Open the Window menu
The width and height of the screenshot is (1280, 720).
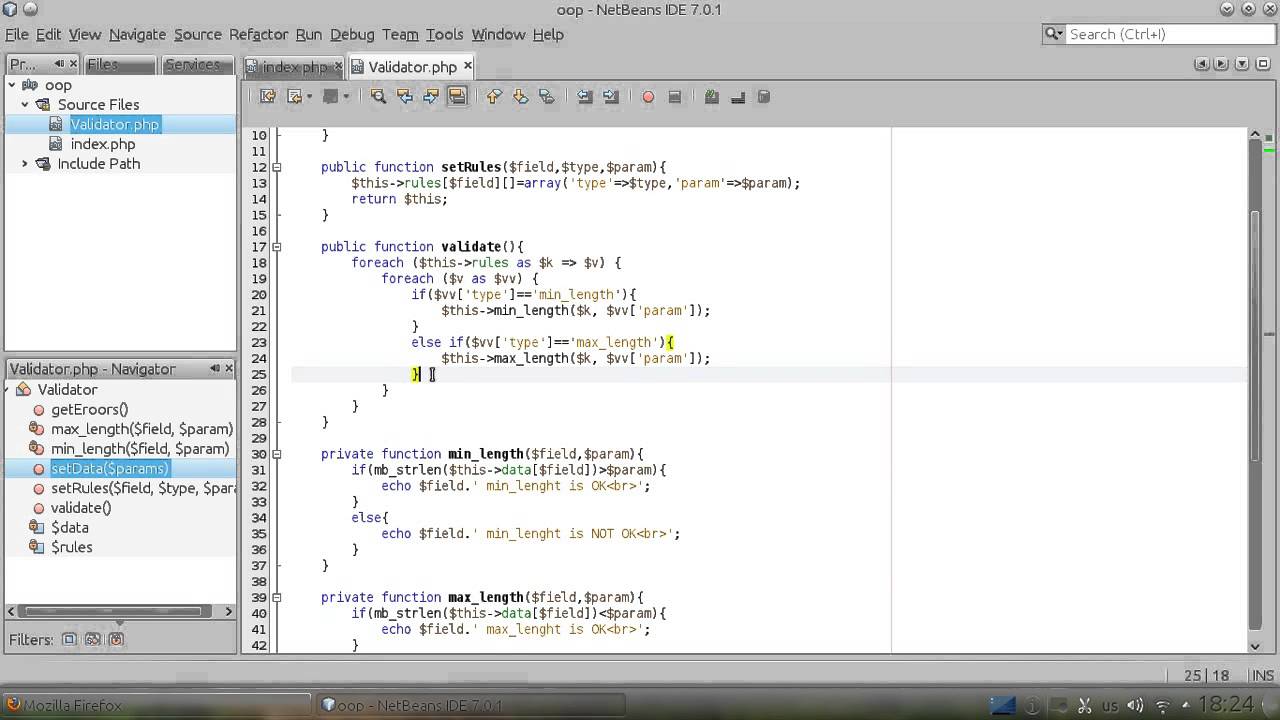(x=498, y=34)
